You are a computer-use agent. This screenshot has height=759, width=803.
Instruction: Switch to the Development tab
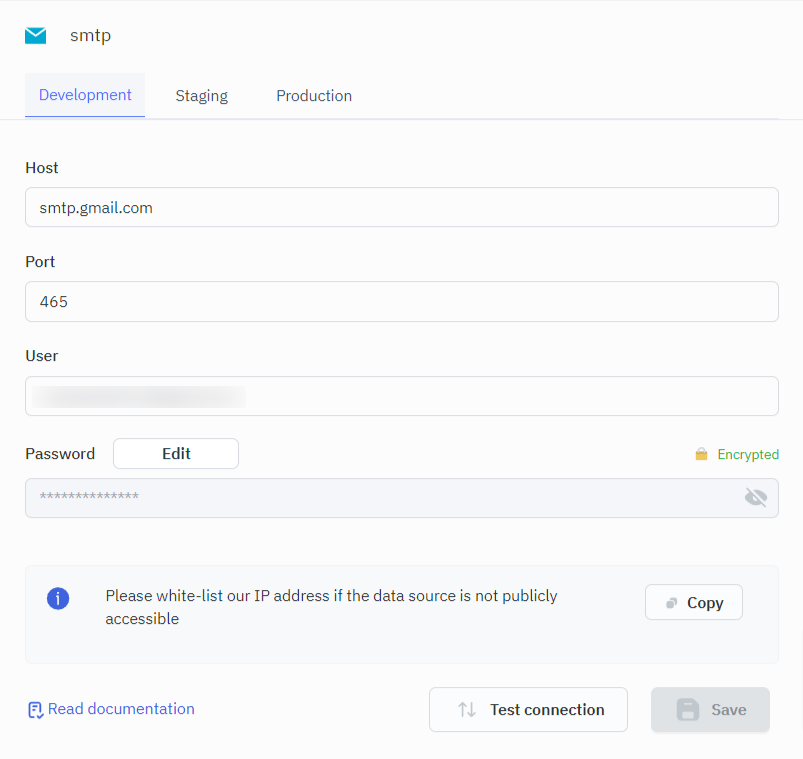[85, 95]
